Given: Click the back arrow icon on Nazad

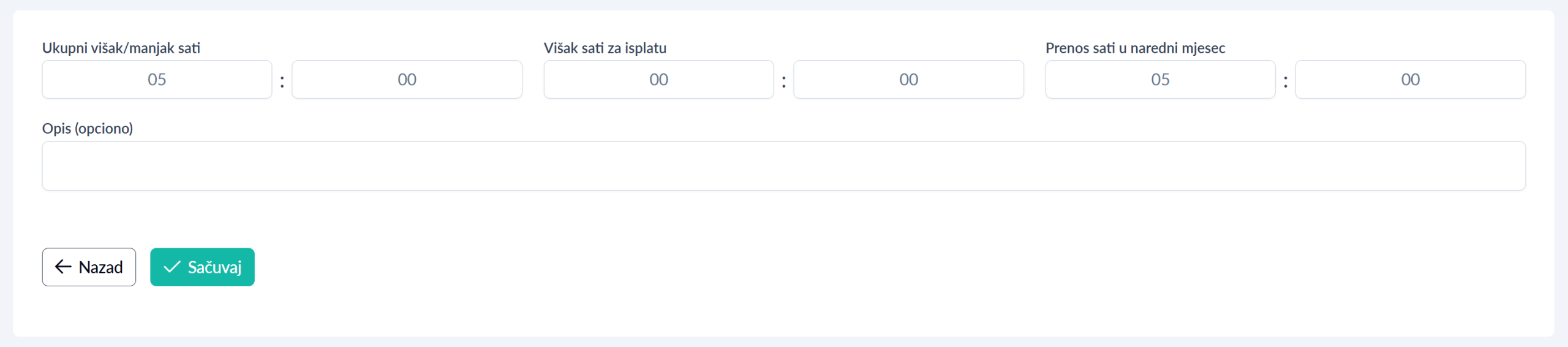Looking at the screenshot, I should coord(63,267).
